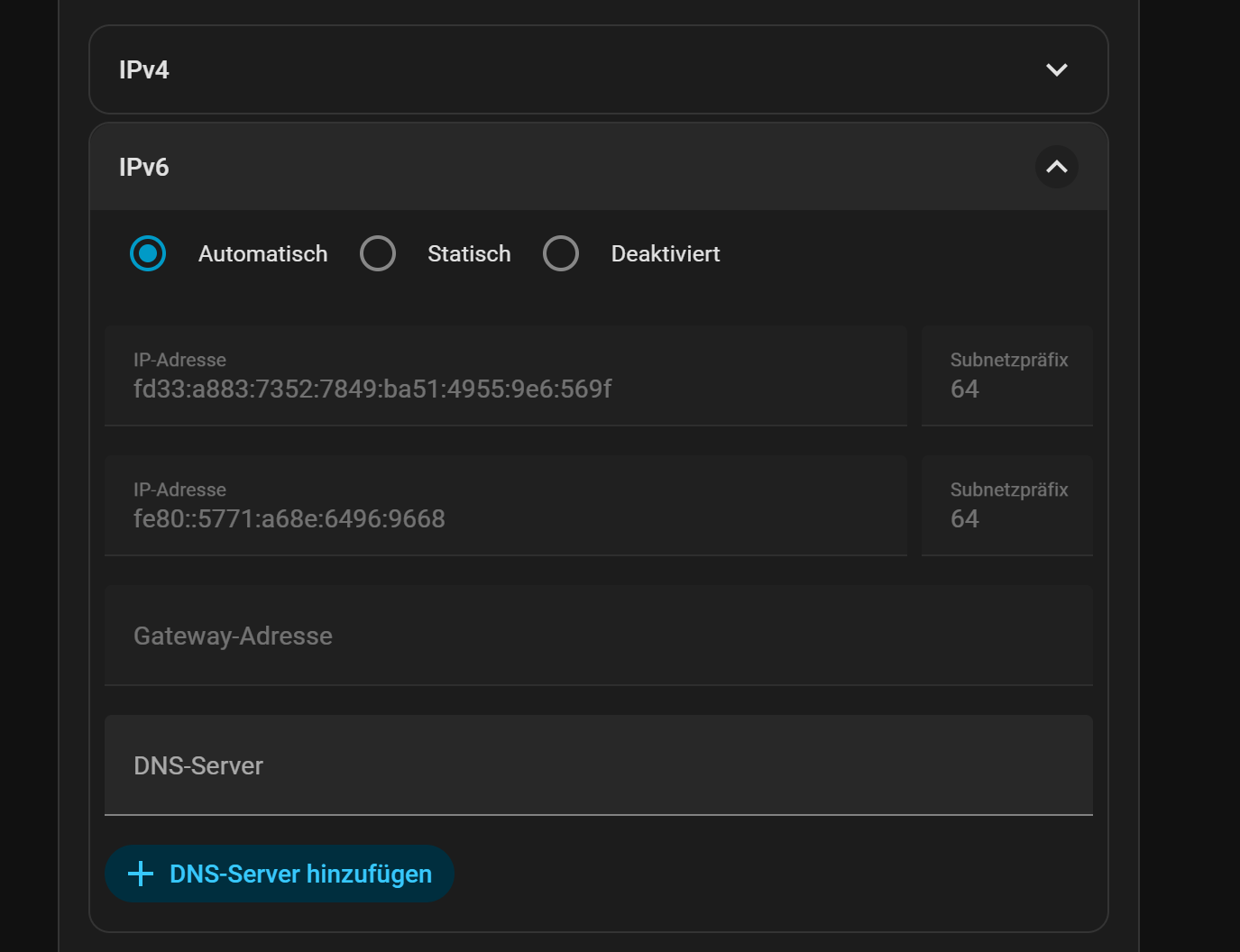Click Subnetzpräfix field beside the fd33 address

(1006, 376)
